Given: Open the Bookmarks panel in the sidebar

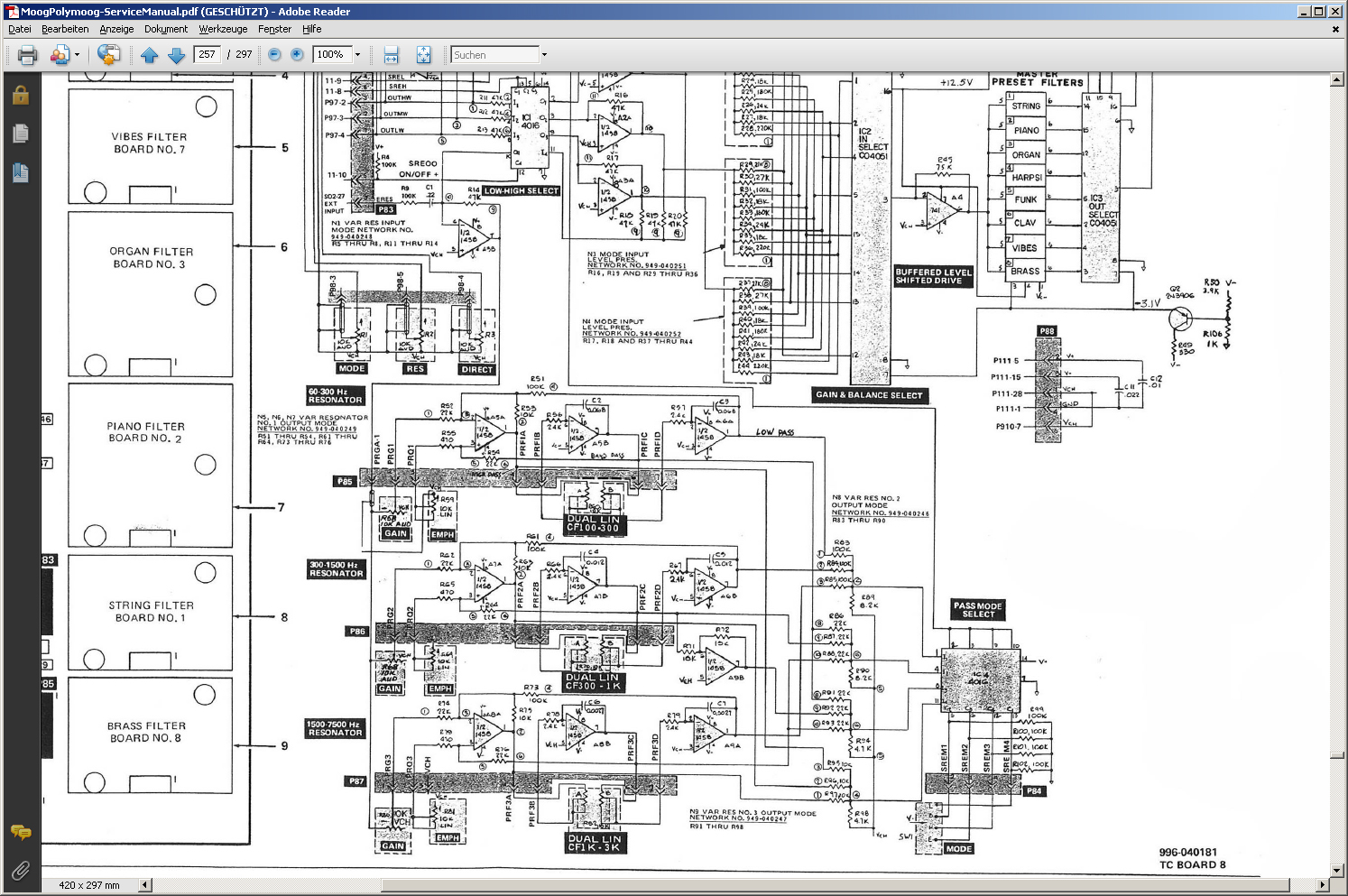Looking at the screenshot, I should [20, 172].
